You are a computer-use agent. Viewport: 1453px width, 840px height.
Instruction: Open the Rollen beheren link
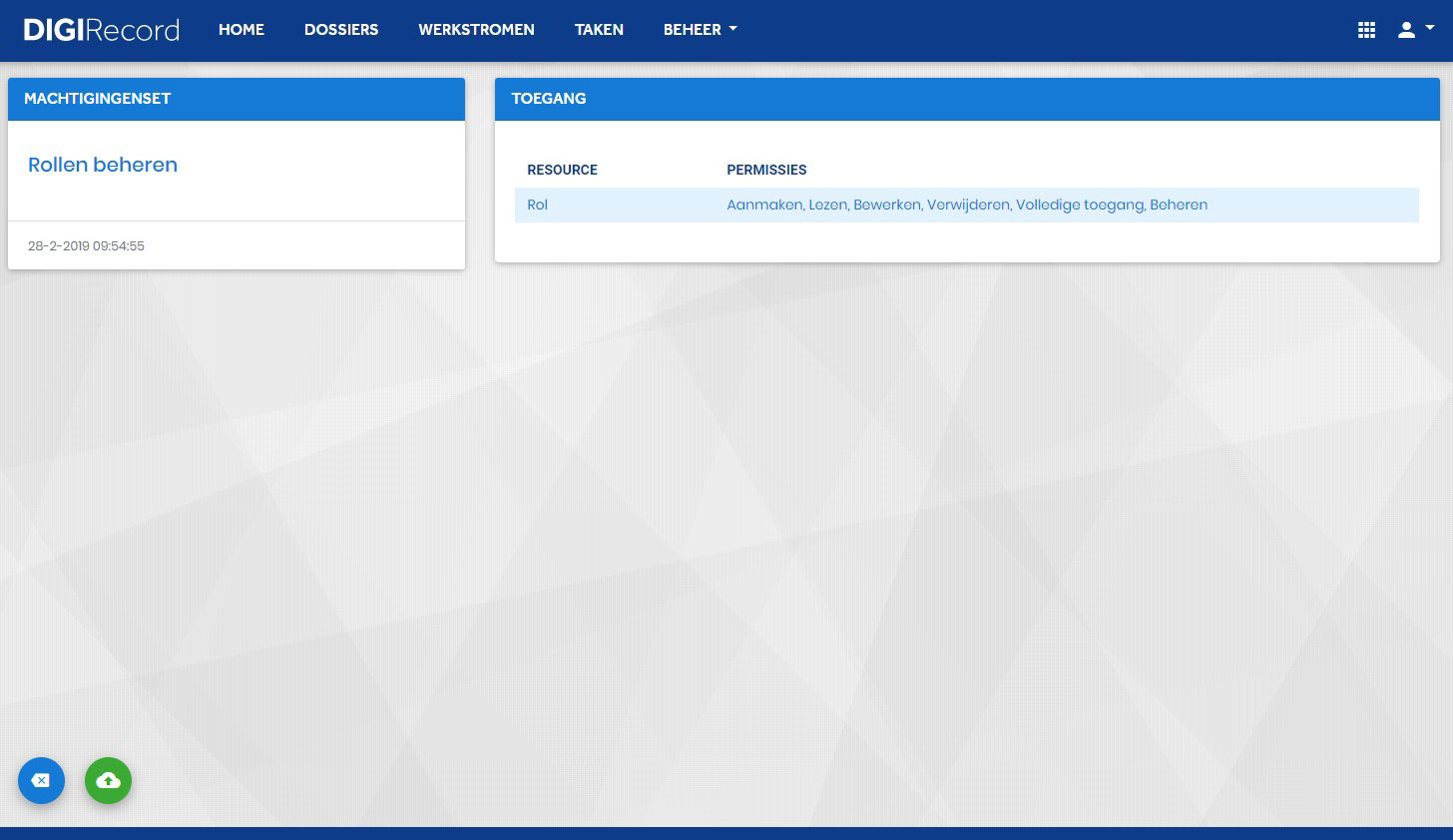point(103,165)
